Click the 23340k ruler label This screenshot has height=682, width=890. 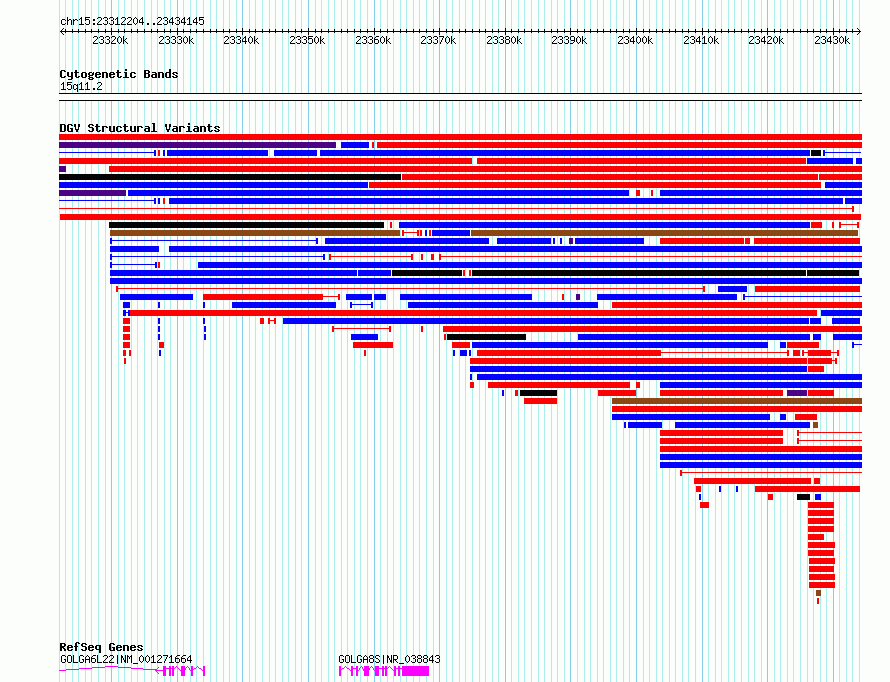(x=241, y=41)
